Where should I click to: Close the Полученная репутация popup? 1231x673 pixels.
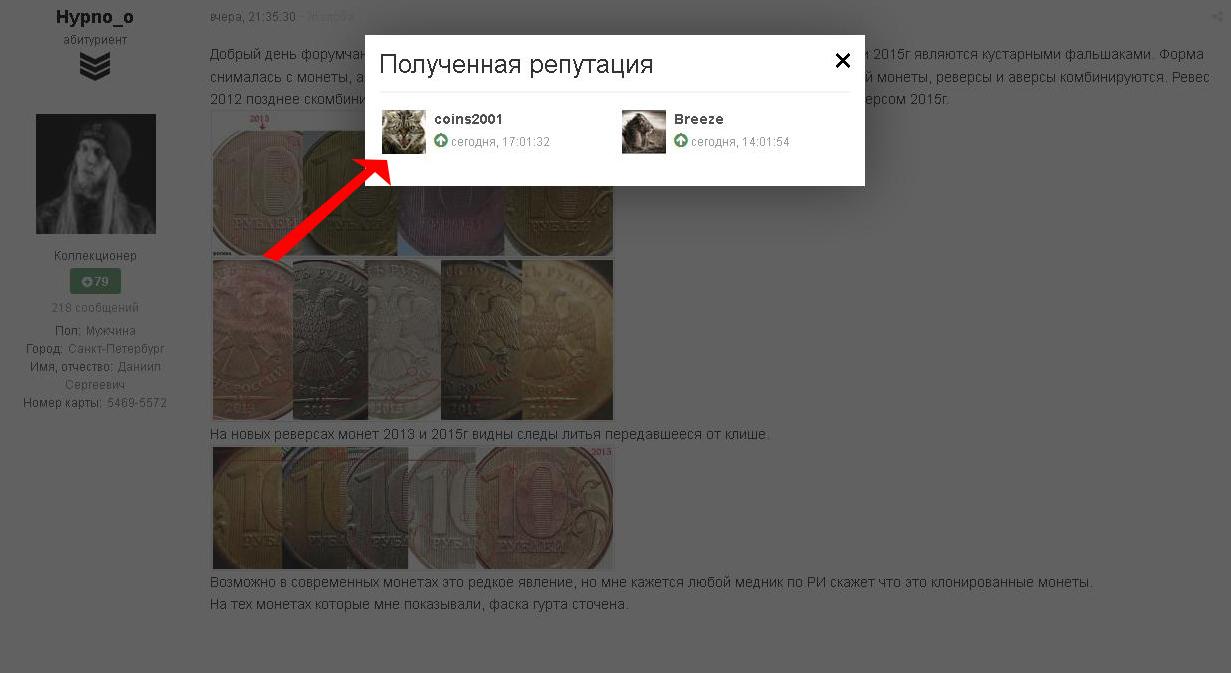click(x=843, y=61)
